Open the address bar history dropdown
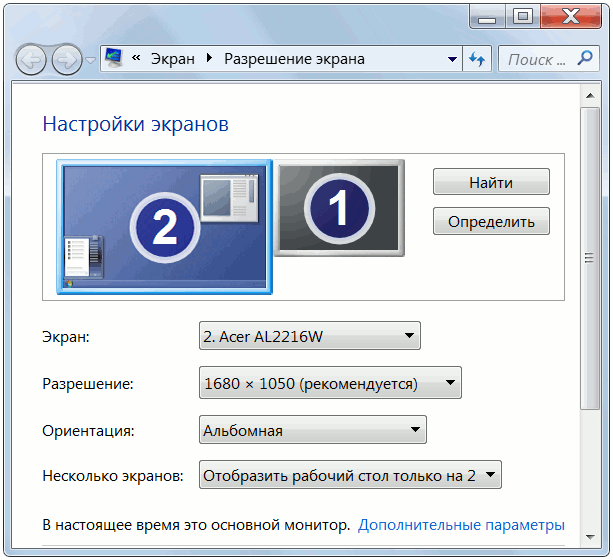The width and height of the screenshot is (613, 560). (x=452, y=59)
